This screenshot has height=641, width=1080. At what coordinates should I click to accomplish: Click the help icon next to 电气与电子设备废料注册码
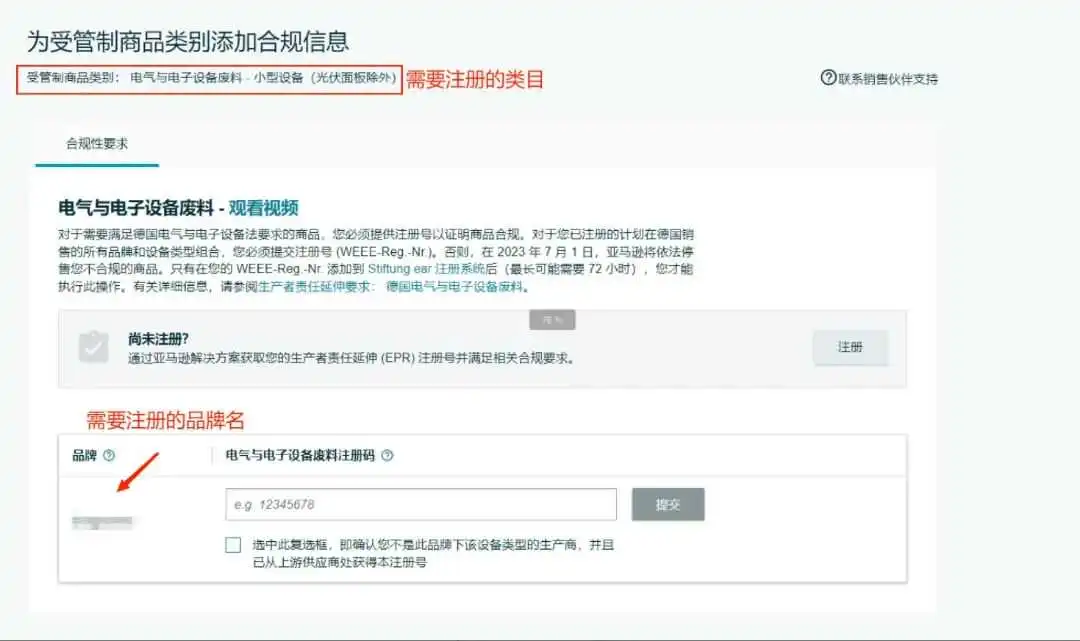(x=387, y=455)
